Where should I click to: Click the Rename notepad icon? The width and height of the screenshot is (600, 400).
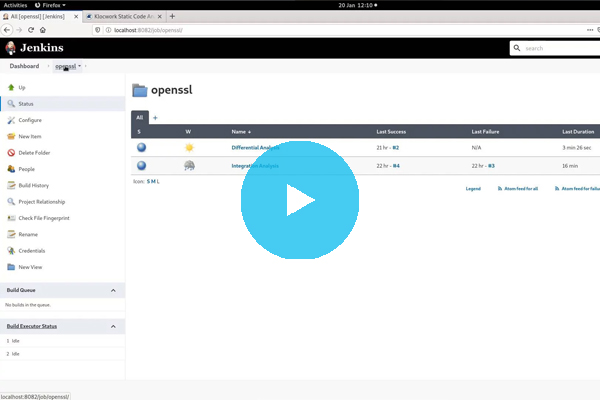click(11, 234)
